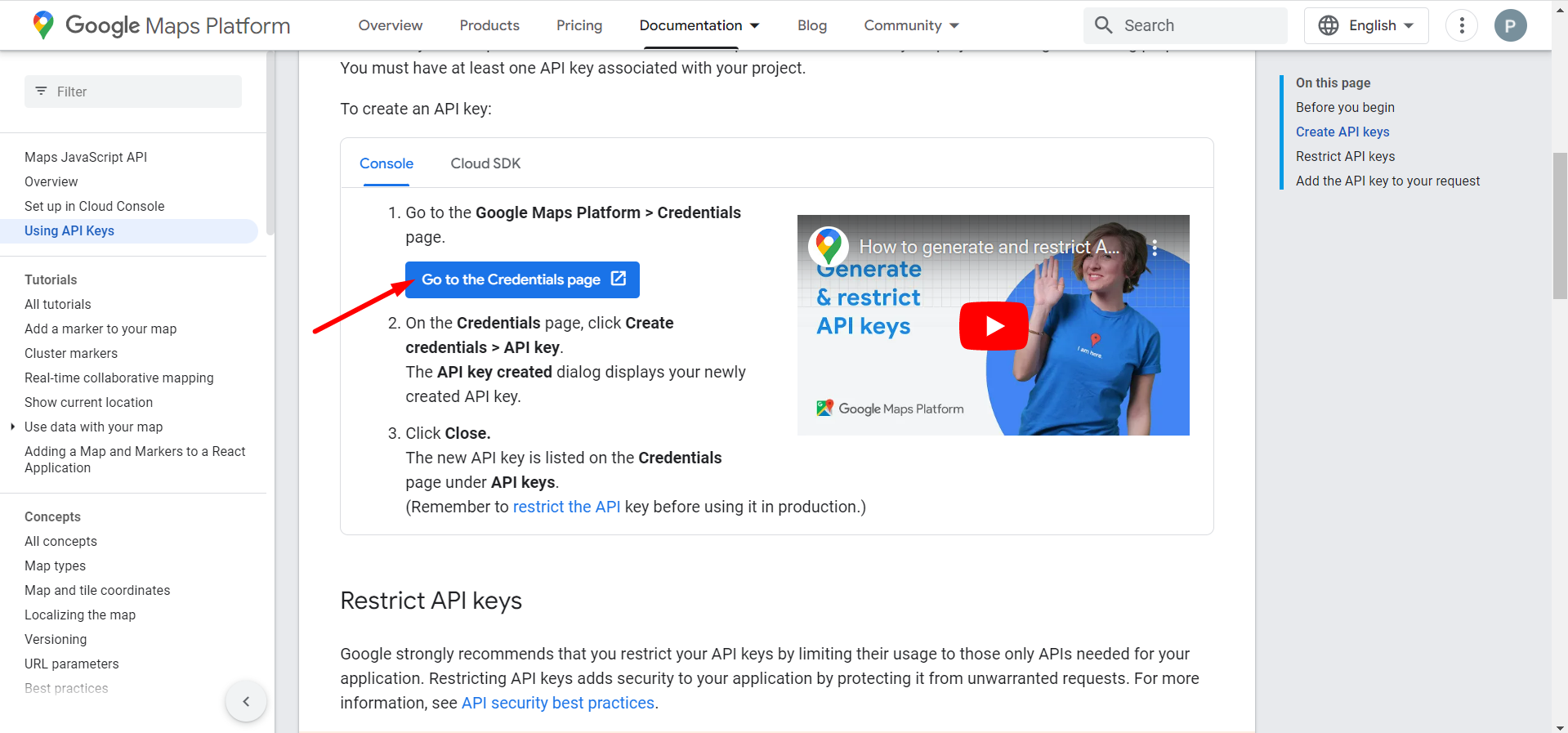
Task: Open the English language selector
Action: 1366,25
